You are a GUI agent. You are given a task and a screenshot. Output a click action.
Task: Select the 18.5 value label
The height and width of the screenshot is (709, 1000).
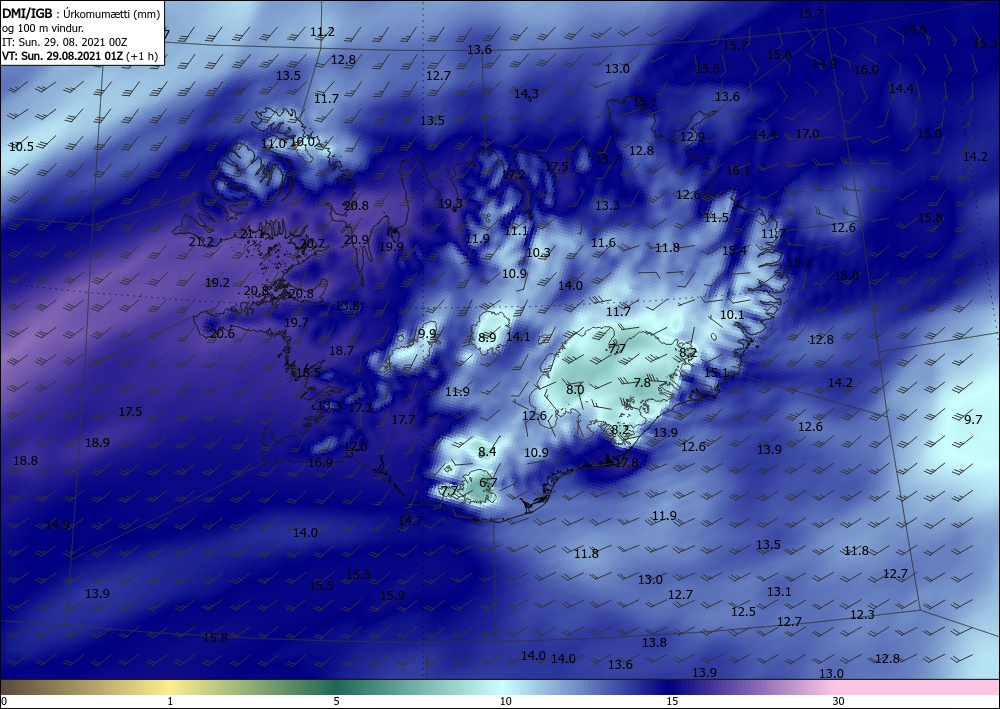point(309,372)
